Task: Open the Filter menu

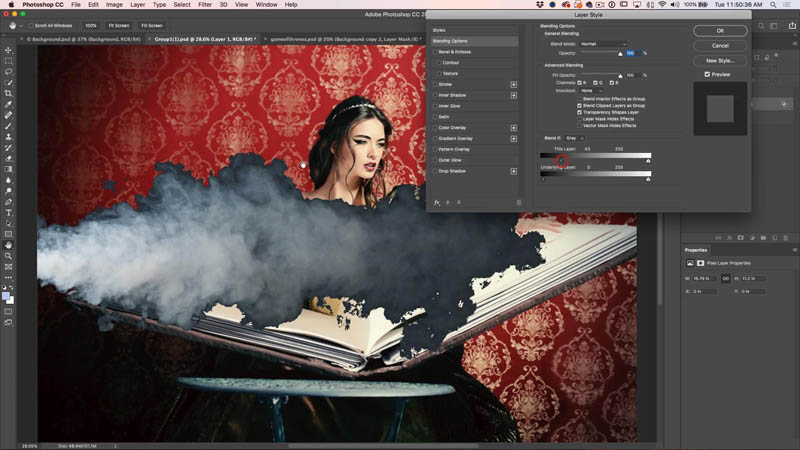Action: [x=205, y=5]
